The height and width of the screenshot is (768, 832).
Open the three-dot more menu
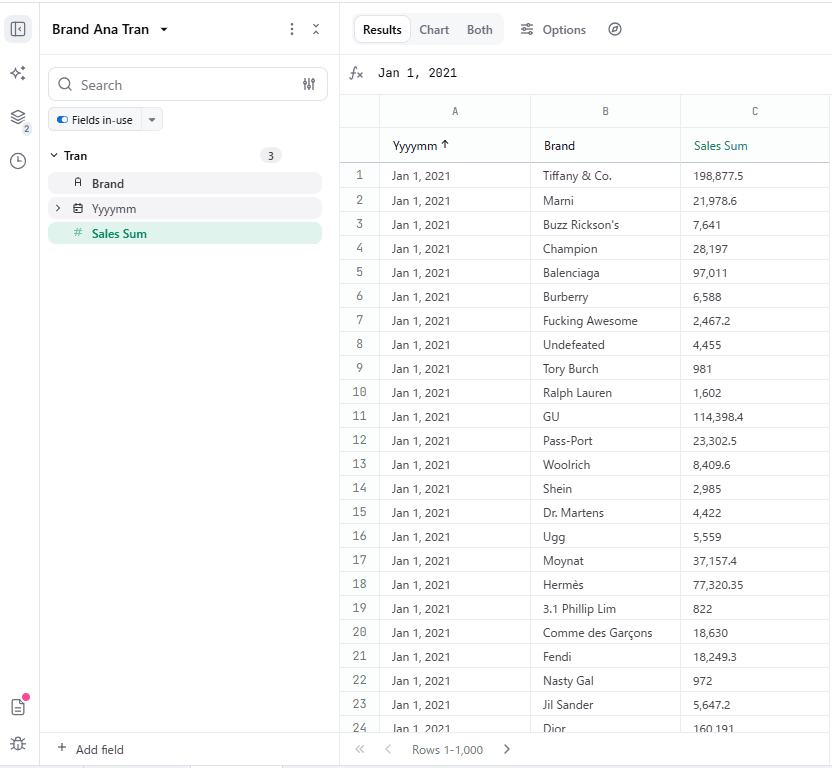point(292,29)
